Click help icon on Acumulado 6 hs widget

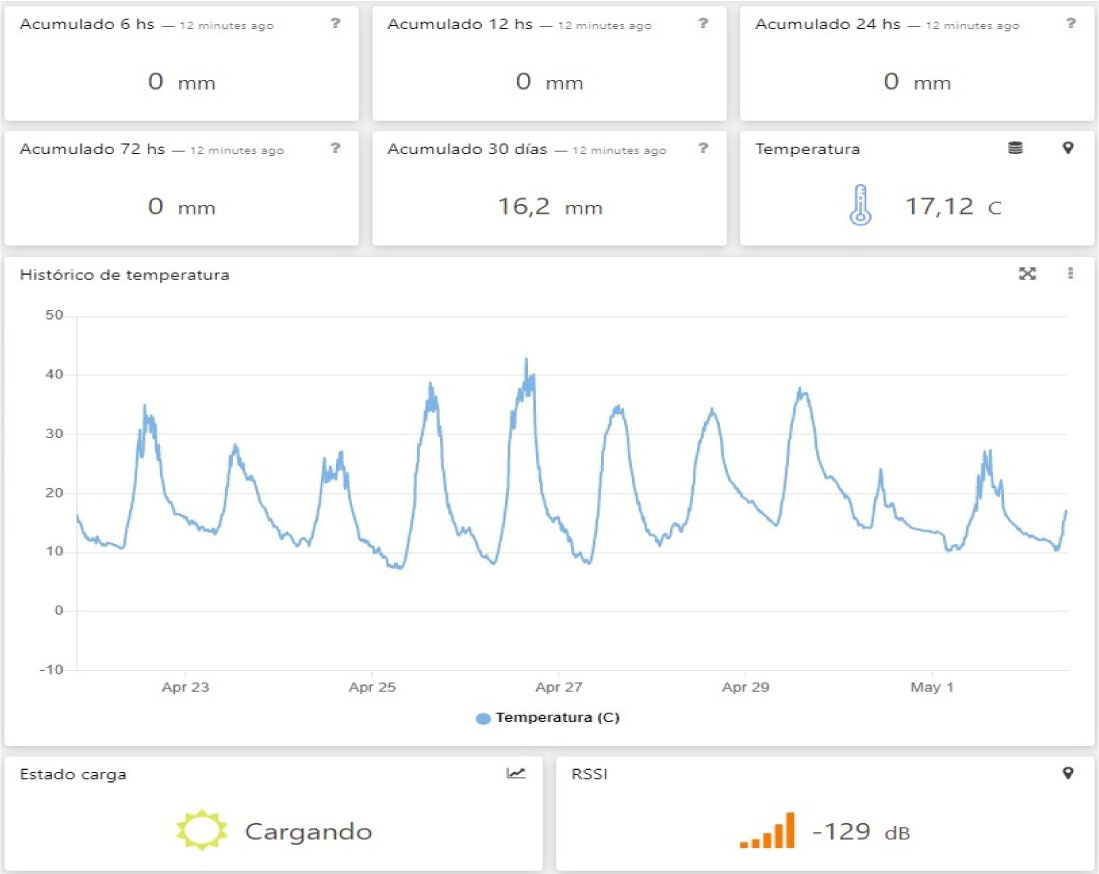point(335,23)
